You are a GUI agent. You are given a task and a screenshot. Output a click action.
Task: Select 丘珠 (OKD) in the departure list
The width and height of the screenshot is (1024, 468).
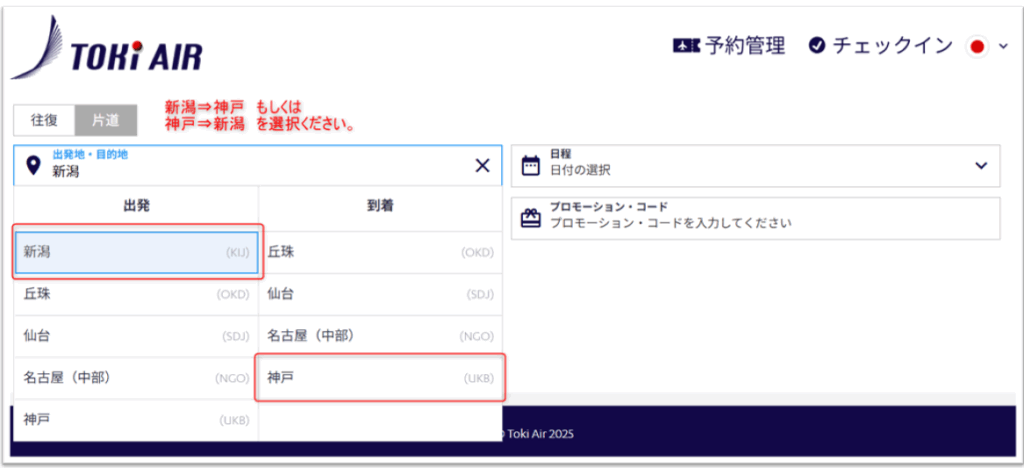[x=136, y=294]
